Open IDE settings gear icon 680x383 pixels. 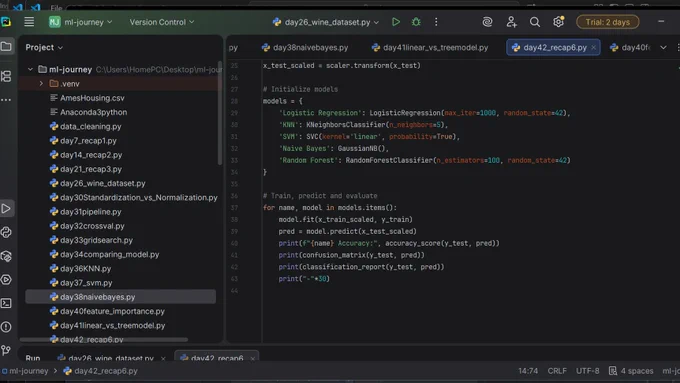pos(559,22)
